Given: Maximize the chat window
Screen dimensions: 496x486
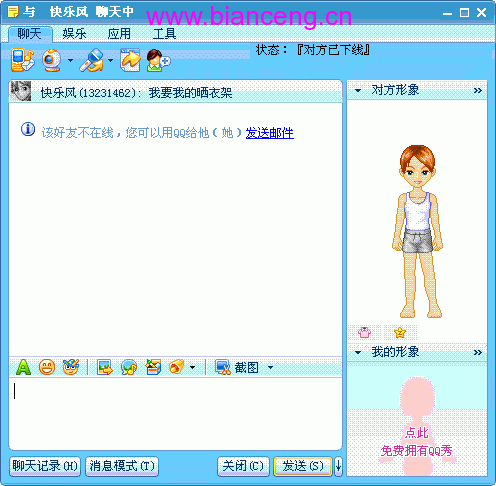Looking at the screenshot, I should click(464, 13).
